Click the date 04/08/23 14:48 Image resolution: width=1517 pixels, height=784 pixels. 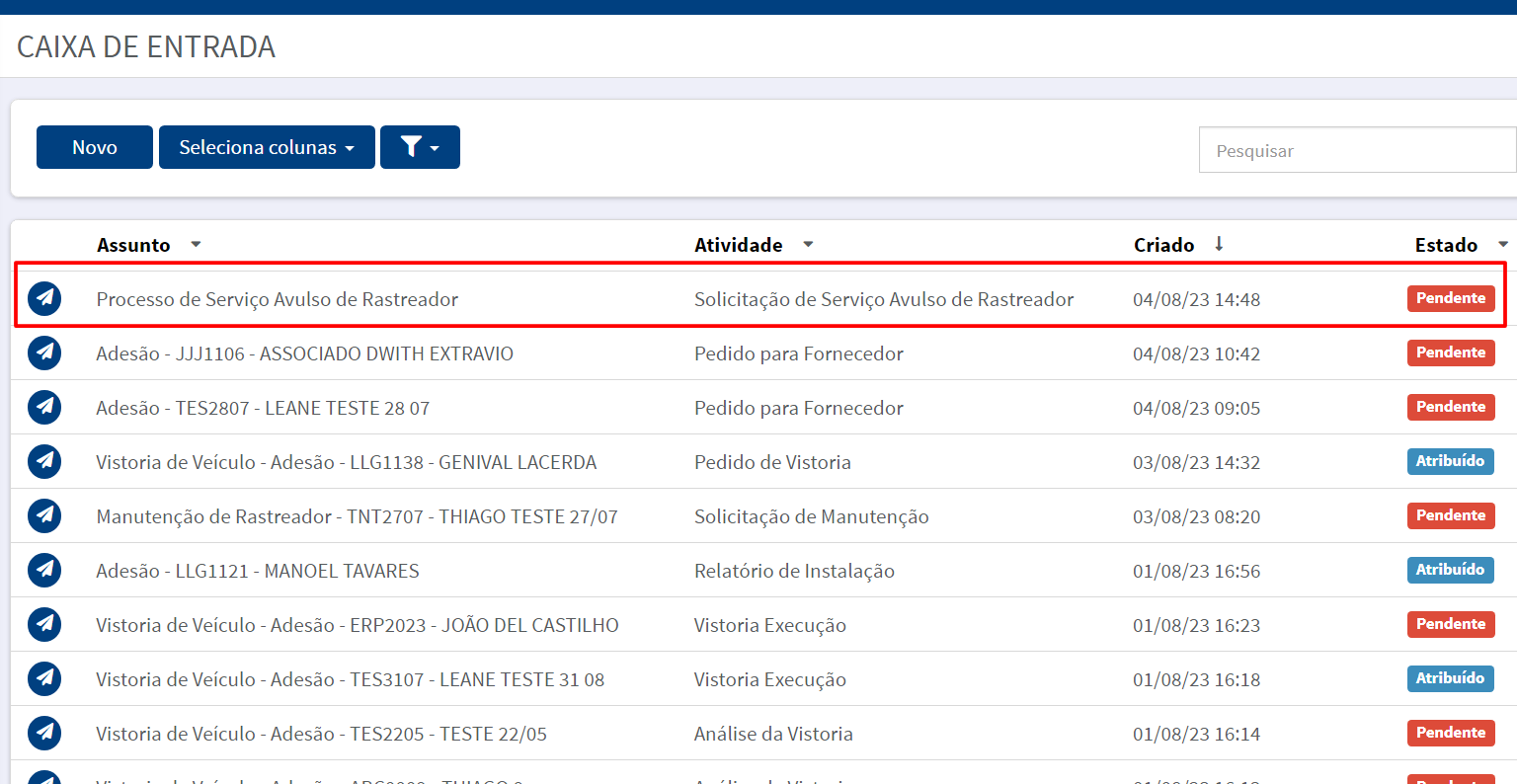click(x=1197, y=299)
